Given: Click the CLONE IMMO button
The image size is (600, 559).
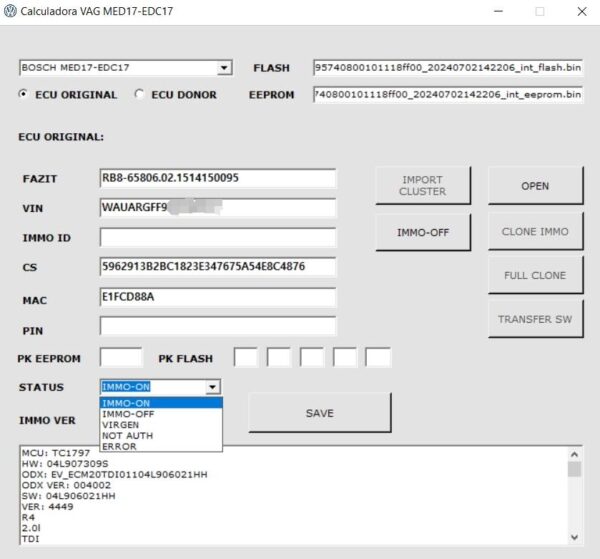Looking at the screenshot, I should click(535, 231).
